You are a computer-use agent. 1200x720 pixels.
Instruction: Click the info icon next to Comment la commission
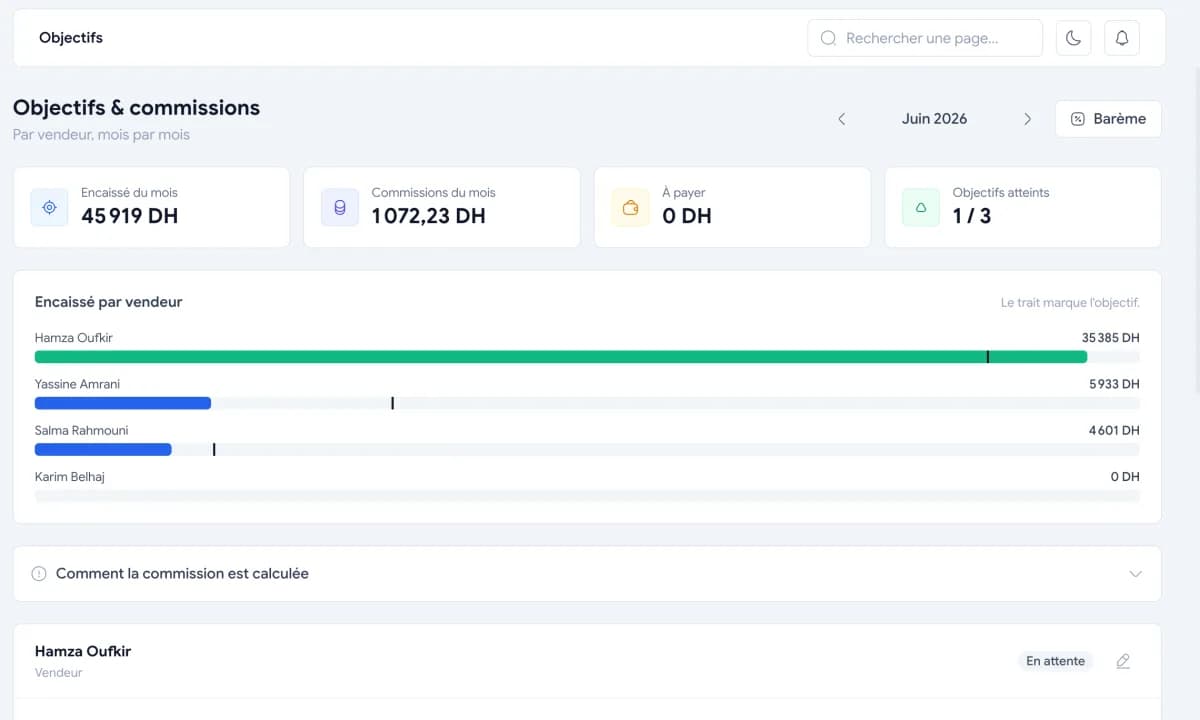[39, 574]
